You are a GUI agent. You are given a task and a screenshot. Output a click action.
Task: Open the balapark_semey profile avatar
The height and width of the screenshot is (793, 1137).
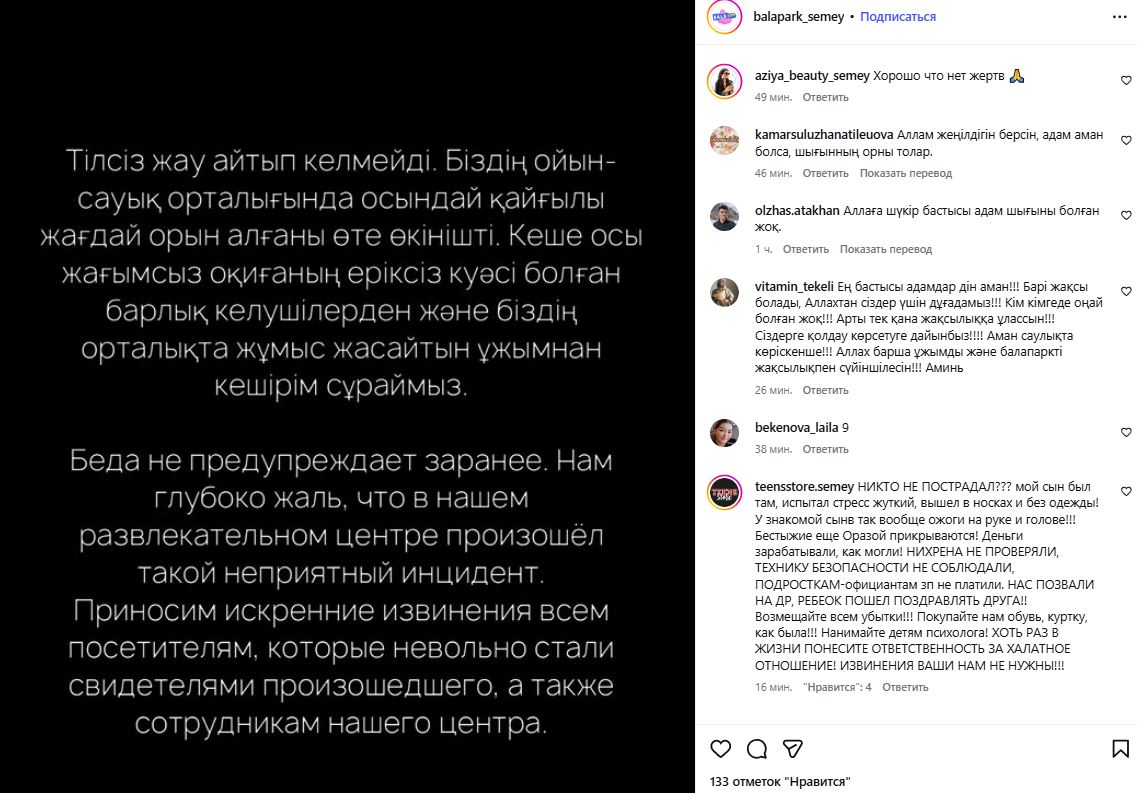[724, 17]
